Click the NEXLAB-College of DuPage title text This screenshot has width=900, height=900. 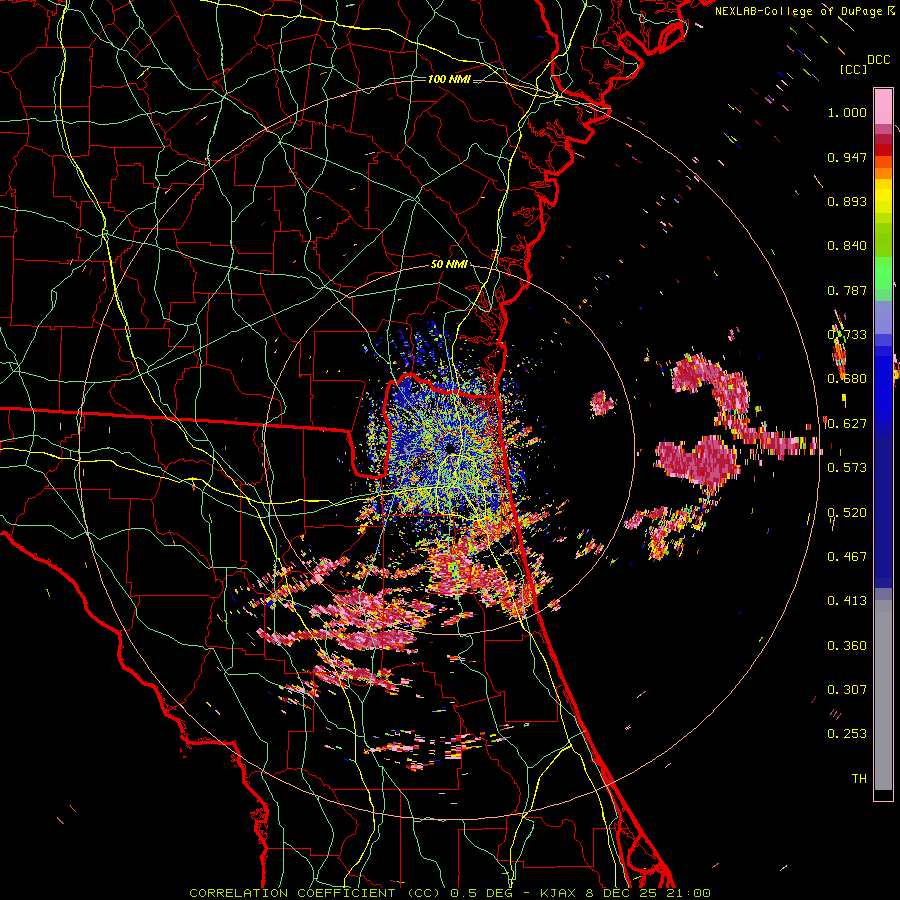(804, 11)
